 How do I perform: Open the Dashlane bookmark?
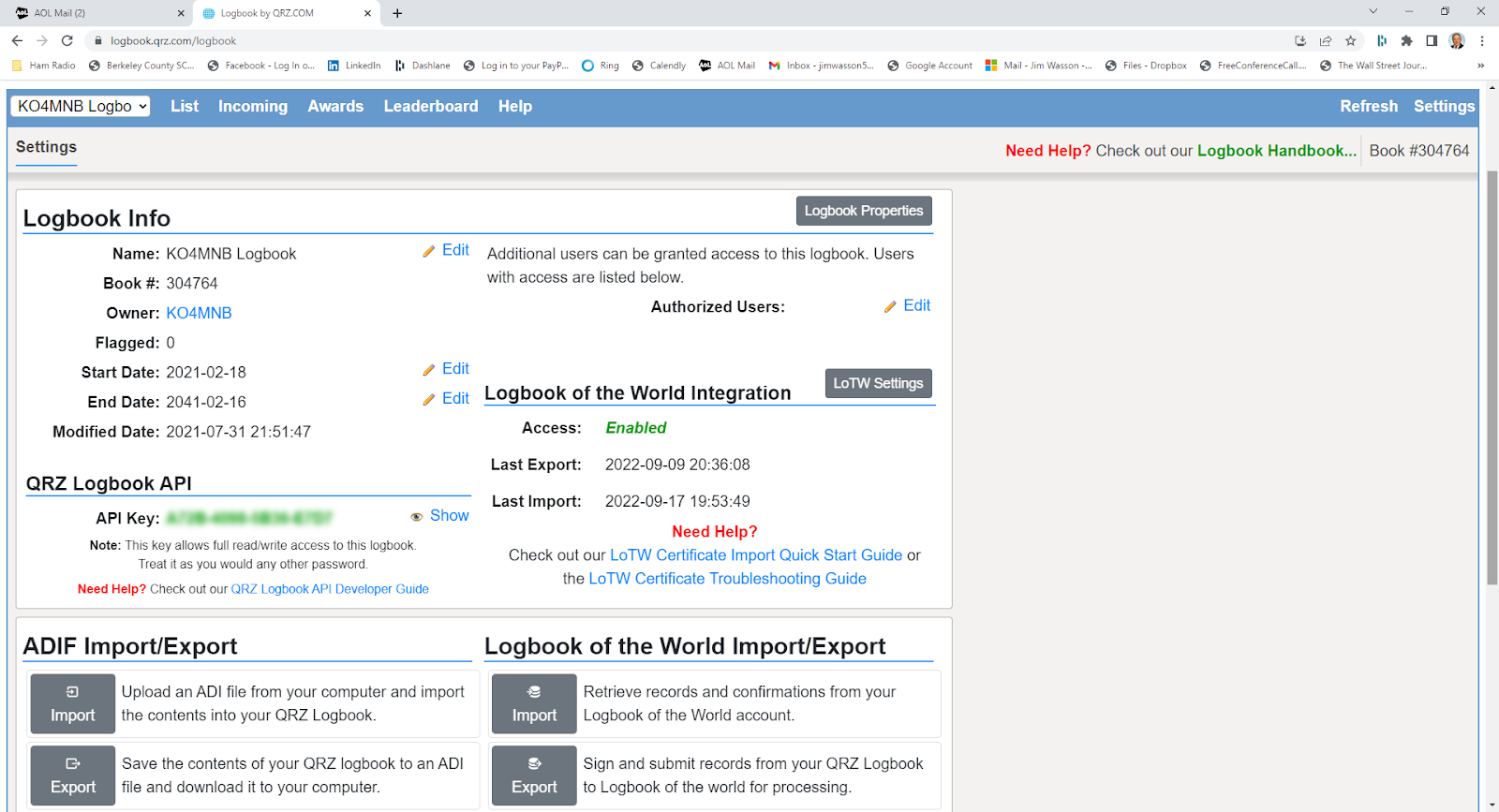[423, 66]
